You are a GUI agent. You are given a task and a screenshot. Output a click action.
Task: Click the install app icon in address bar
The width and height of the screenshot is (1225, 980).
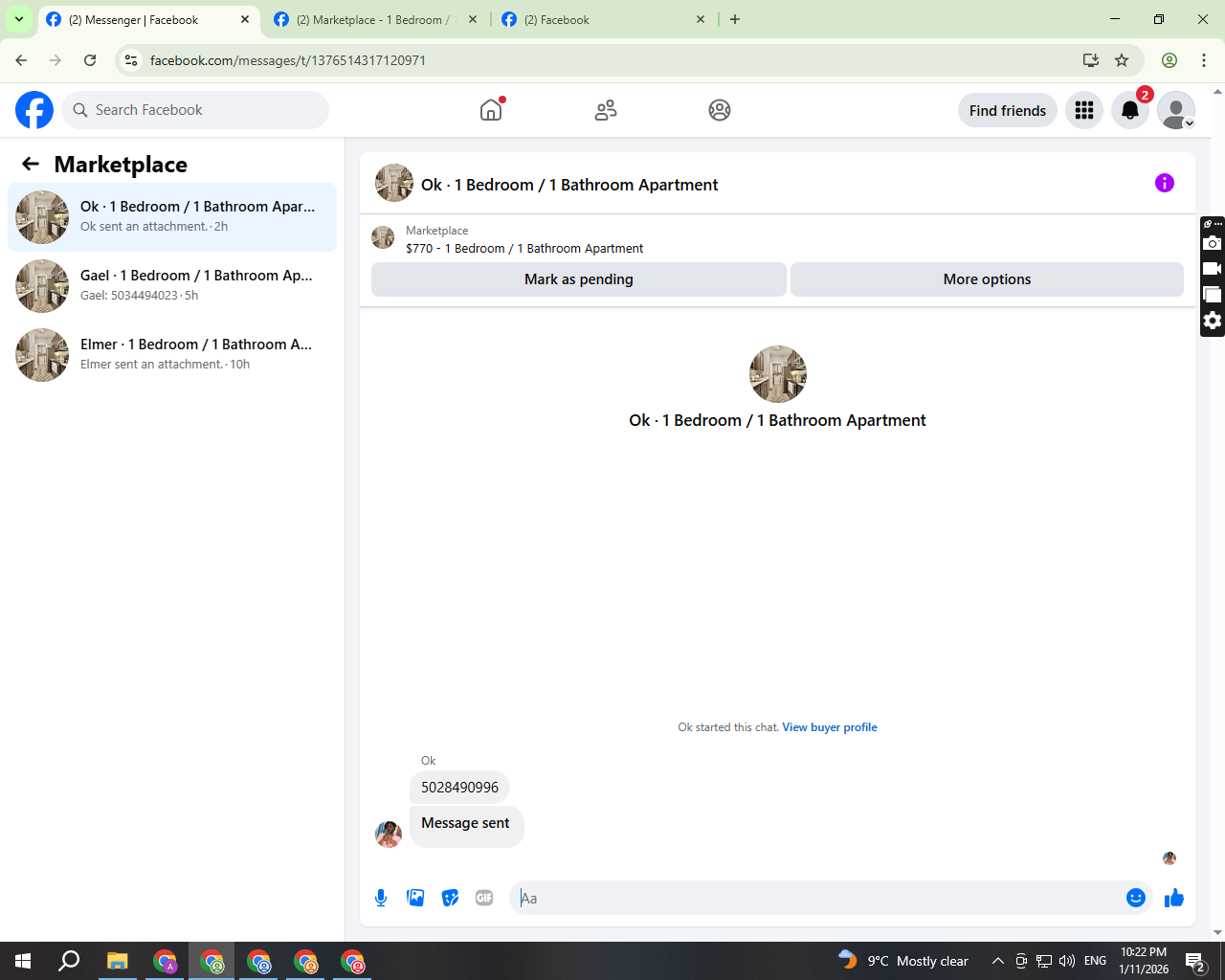click(1090, 60)
